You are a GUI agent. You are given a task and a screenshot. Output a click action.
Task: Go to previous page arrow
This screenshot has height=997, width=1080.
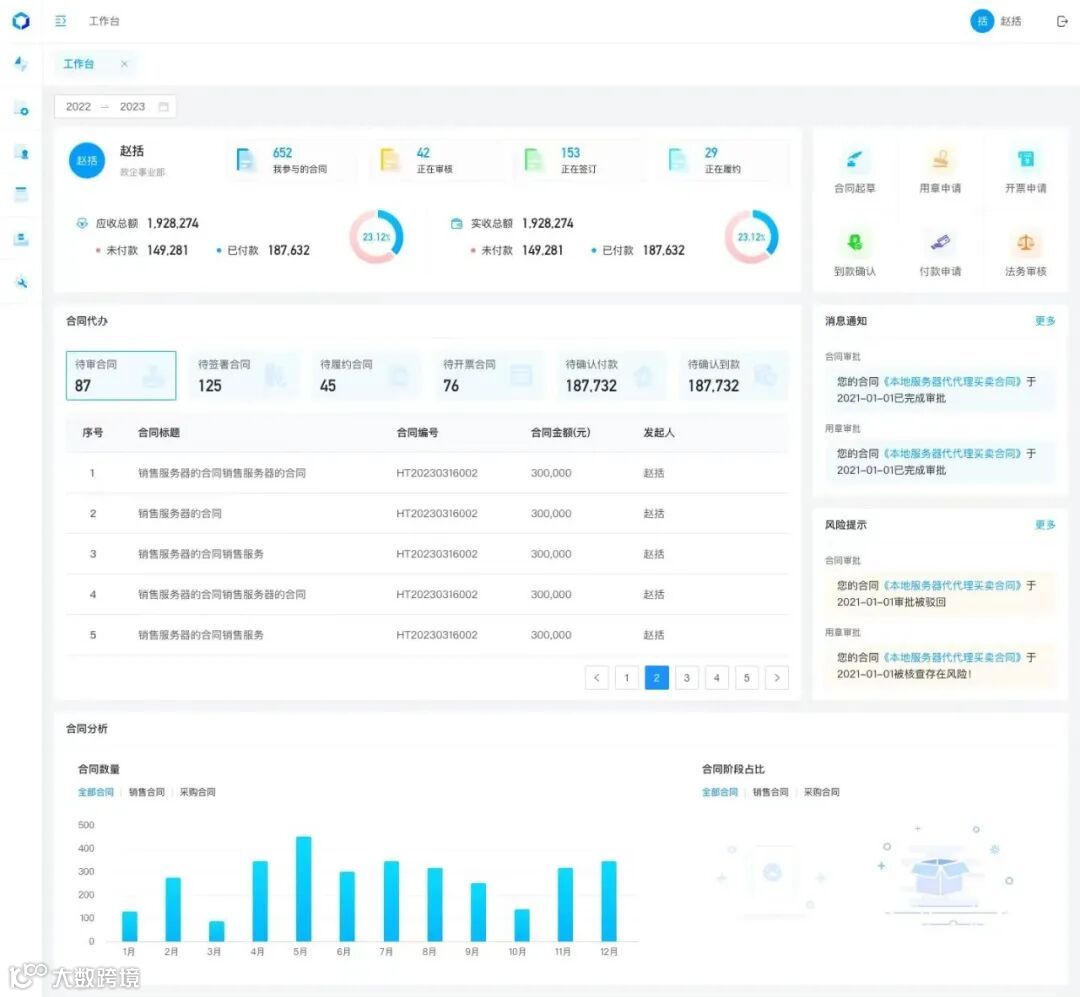click(x=596, y=678)
